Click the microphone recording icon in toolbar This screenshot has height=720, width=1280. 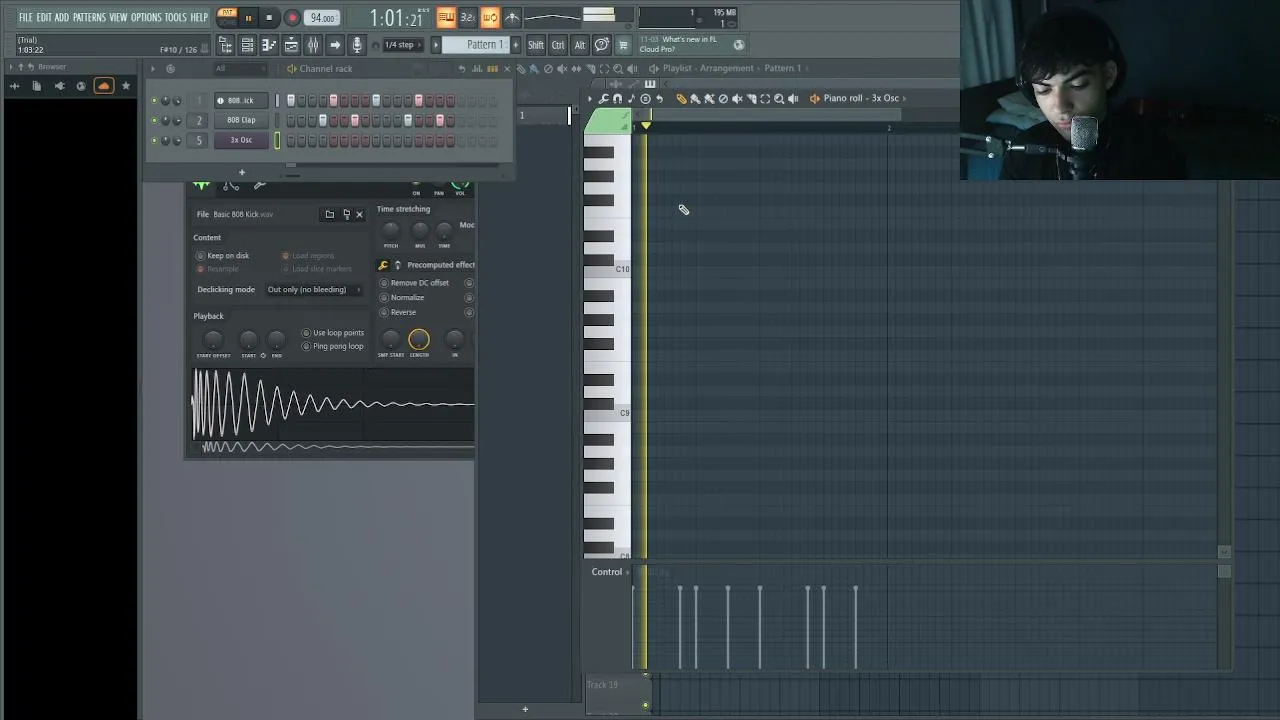pyautogui.click(x=357, y=45)
